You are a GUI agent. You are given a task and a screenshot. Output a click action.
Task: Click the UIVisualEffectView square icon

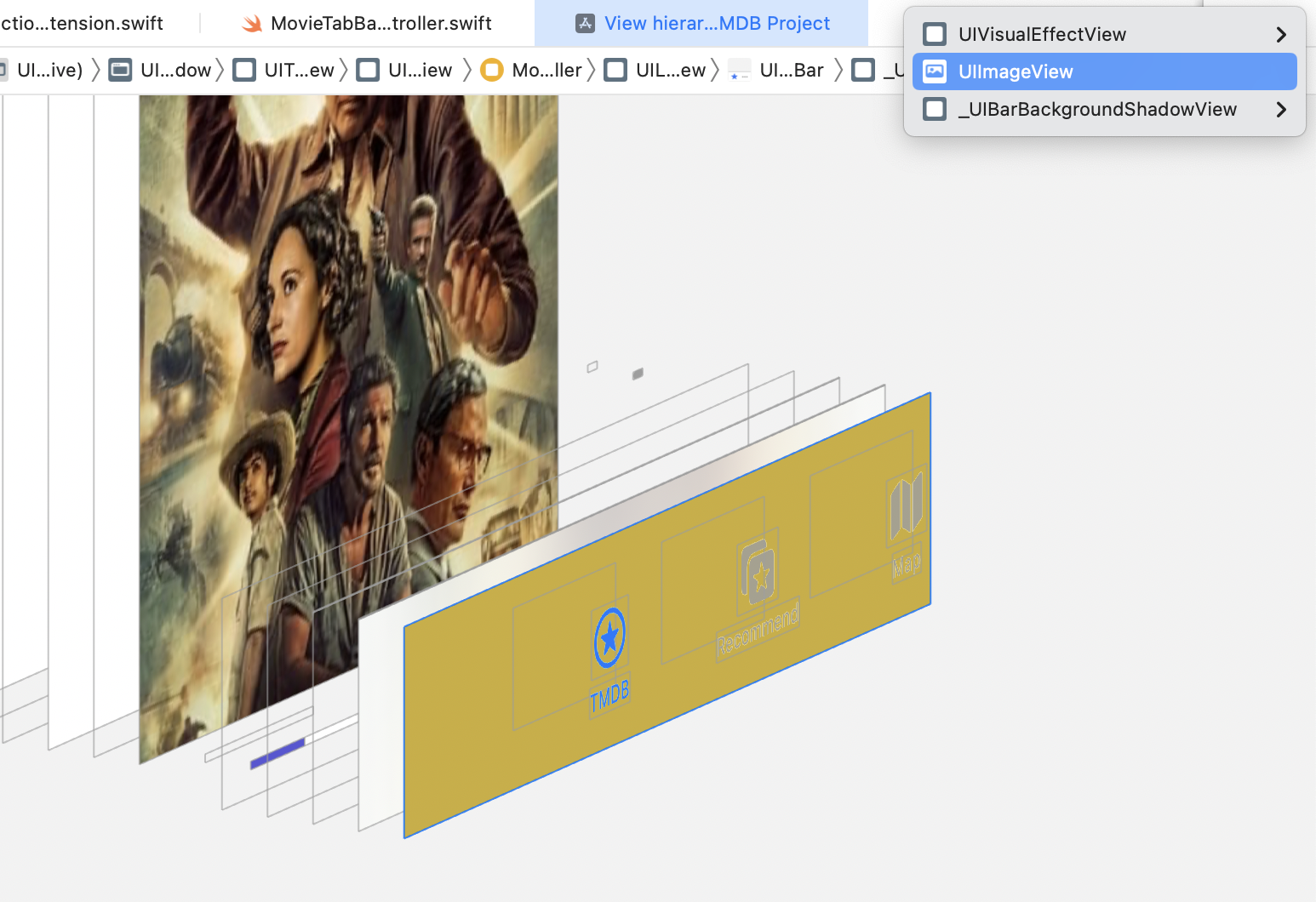click(x=935, y=34)
